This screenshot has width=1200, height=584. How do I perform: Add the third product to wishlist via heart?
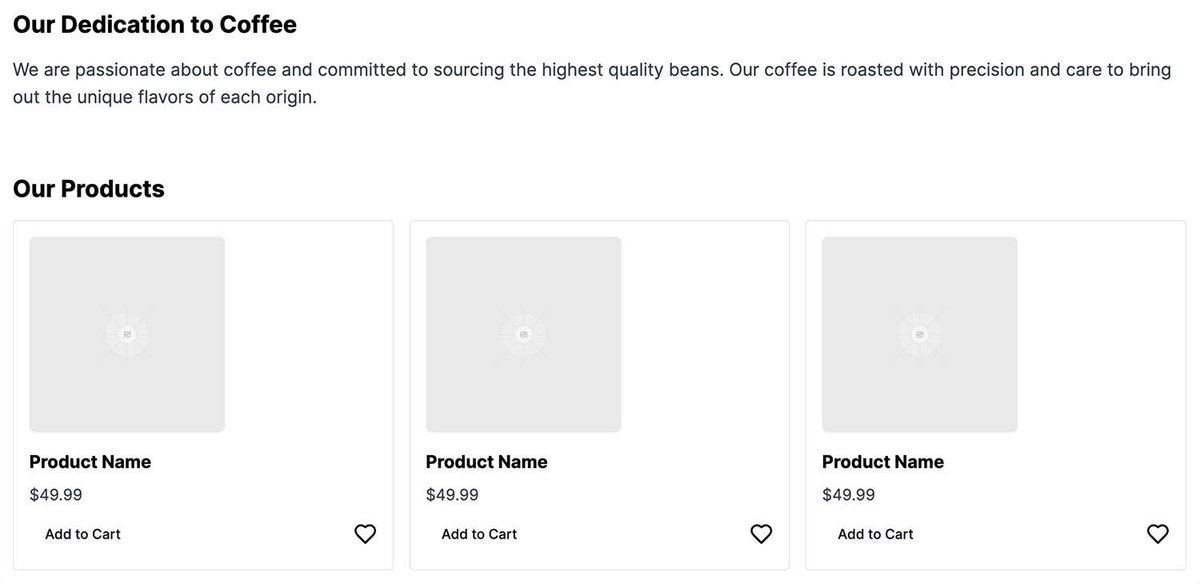(1157, 534)
